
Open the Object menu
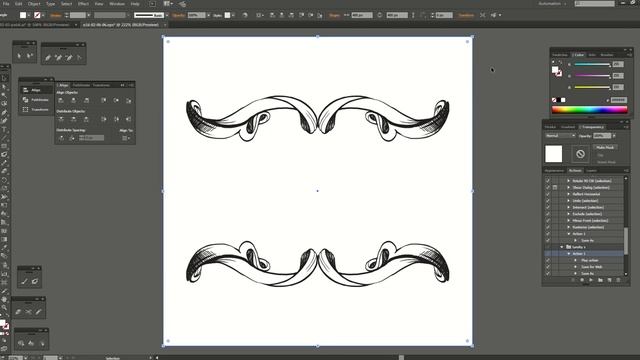(x=34, y=4)
